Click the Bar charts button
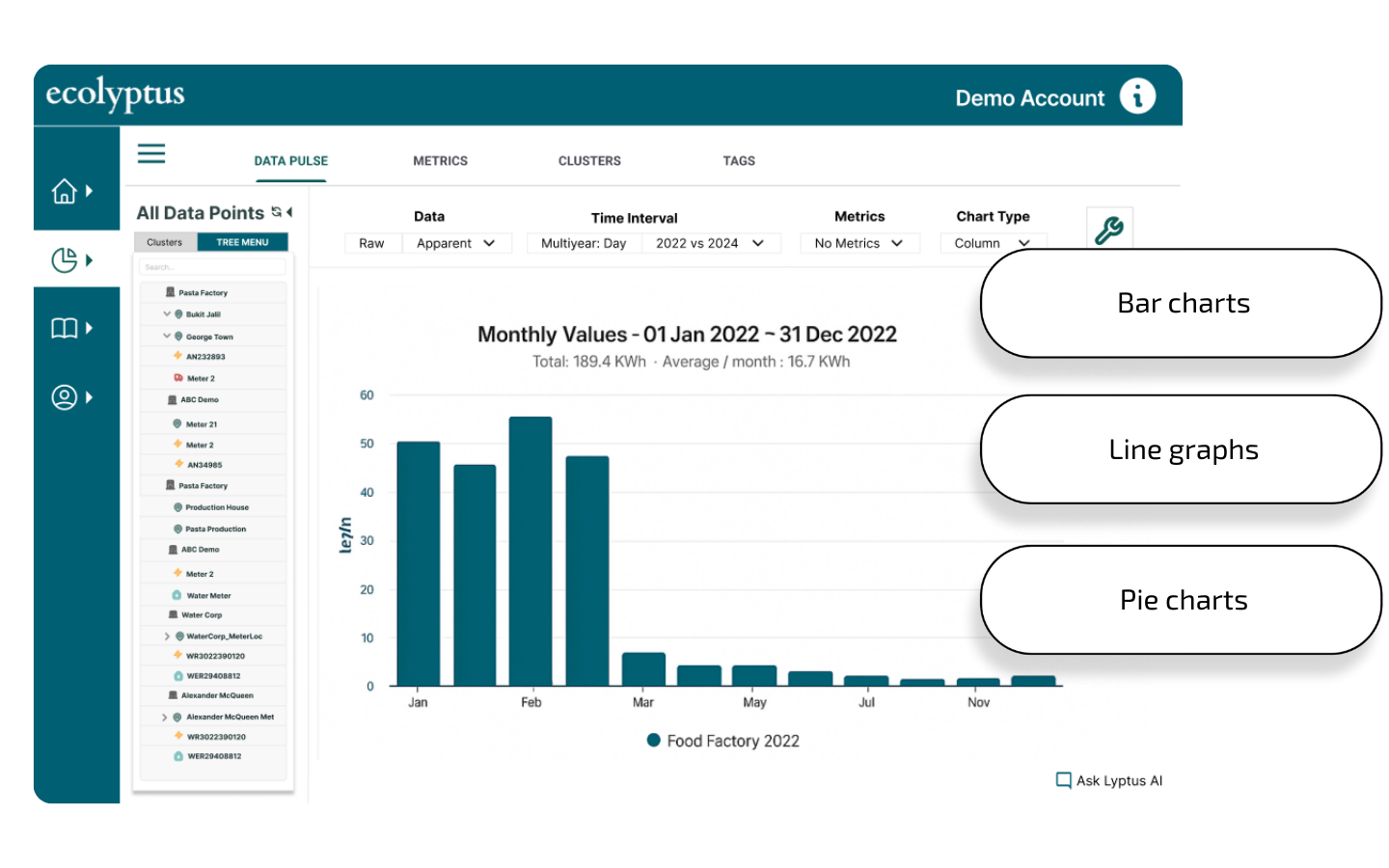The width and height of the screenshot is (1389, 868). (1183, 304)
